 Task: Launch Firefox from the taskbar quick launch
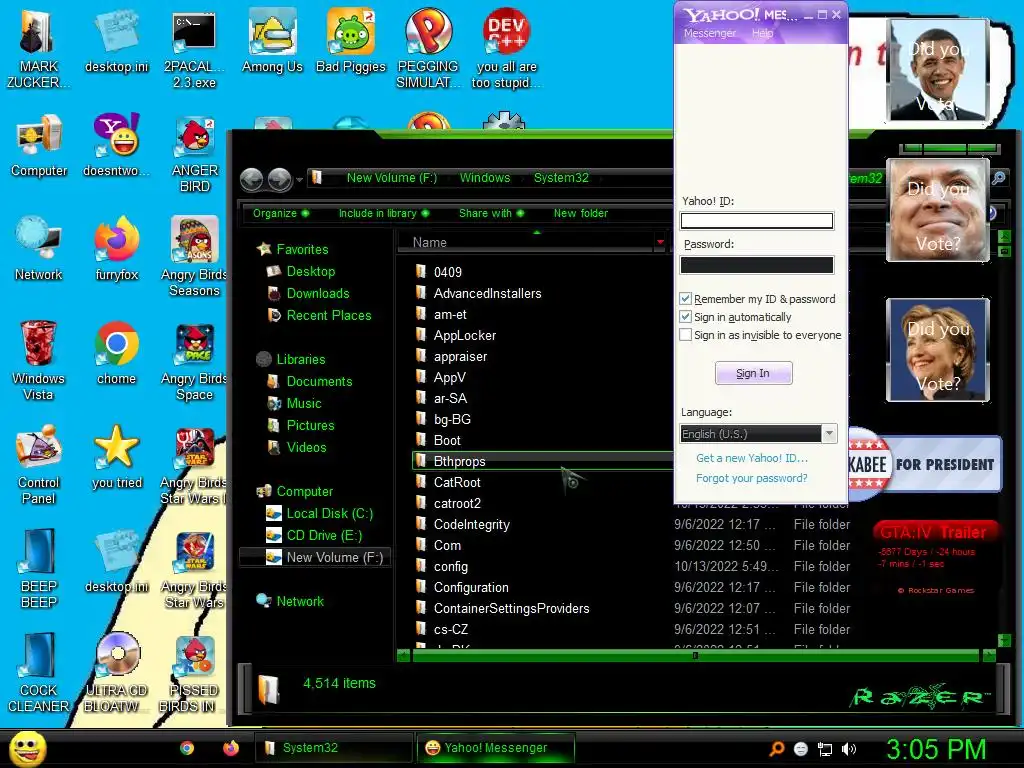(231, 748)
